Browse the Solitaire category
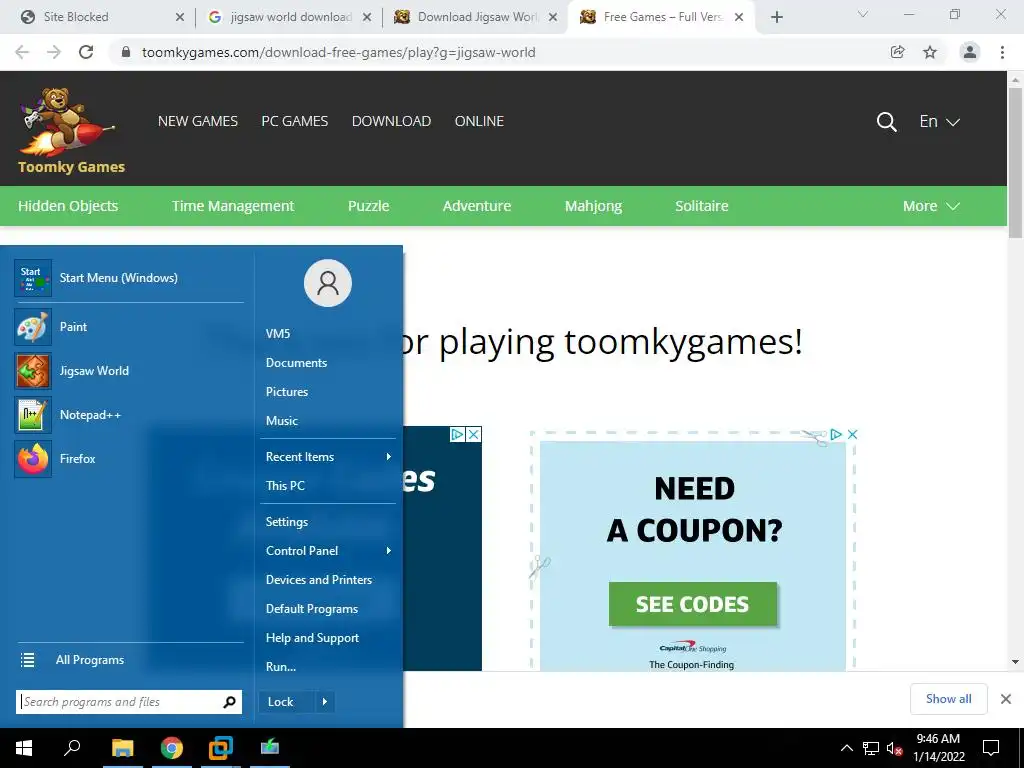 click(701, 206)
